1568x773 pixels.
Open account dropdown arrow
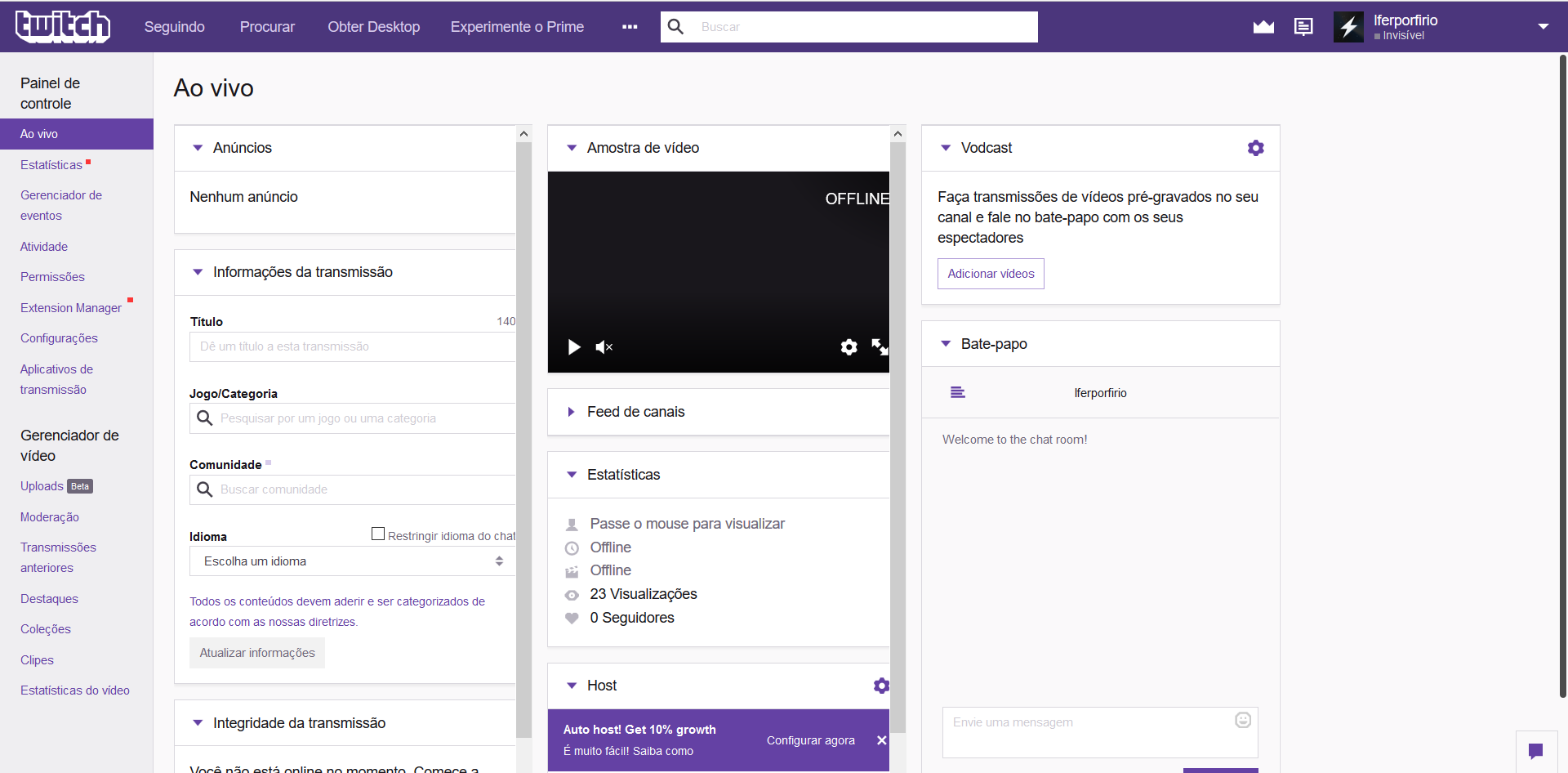(1543, 27)
